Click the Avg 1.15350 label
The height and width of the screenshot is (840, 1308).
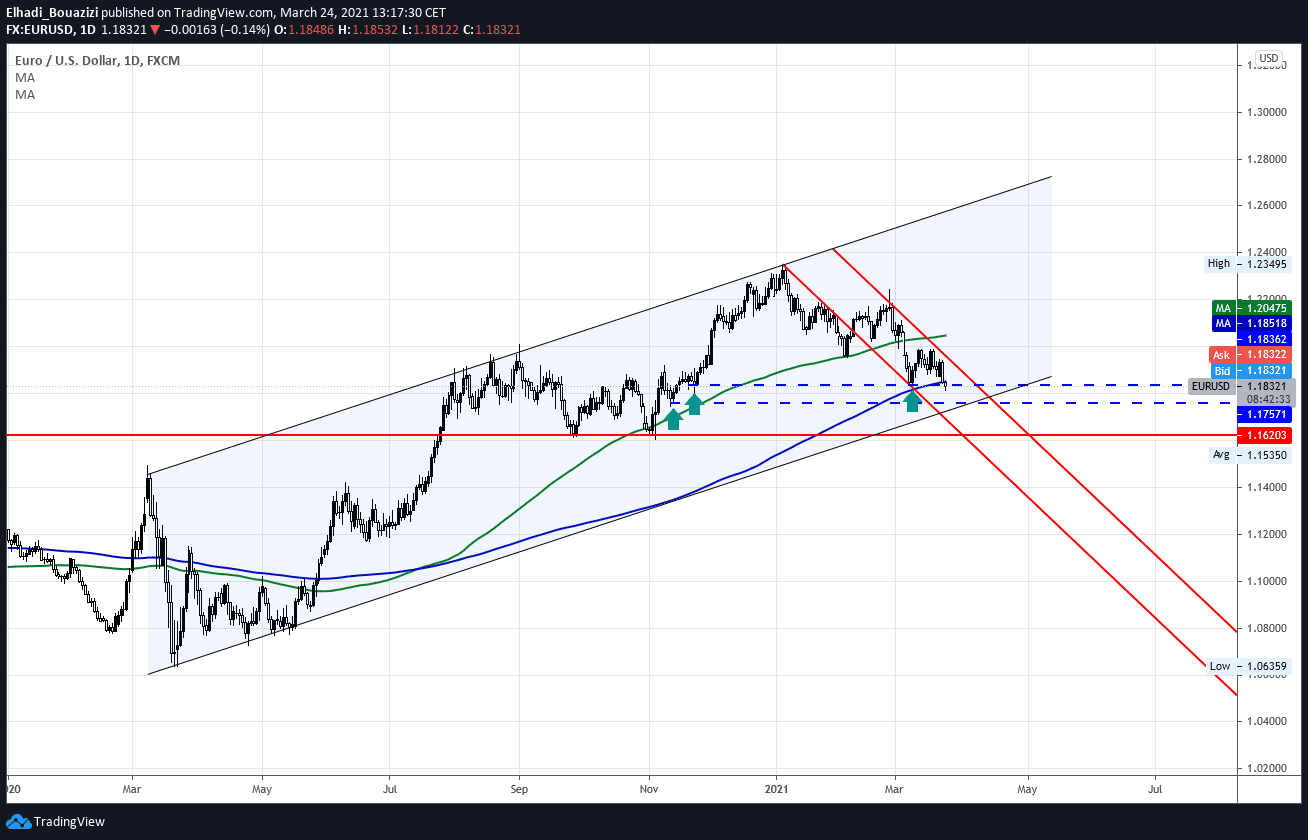(x=1249, y=454)
